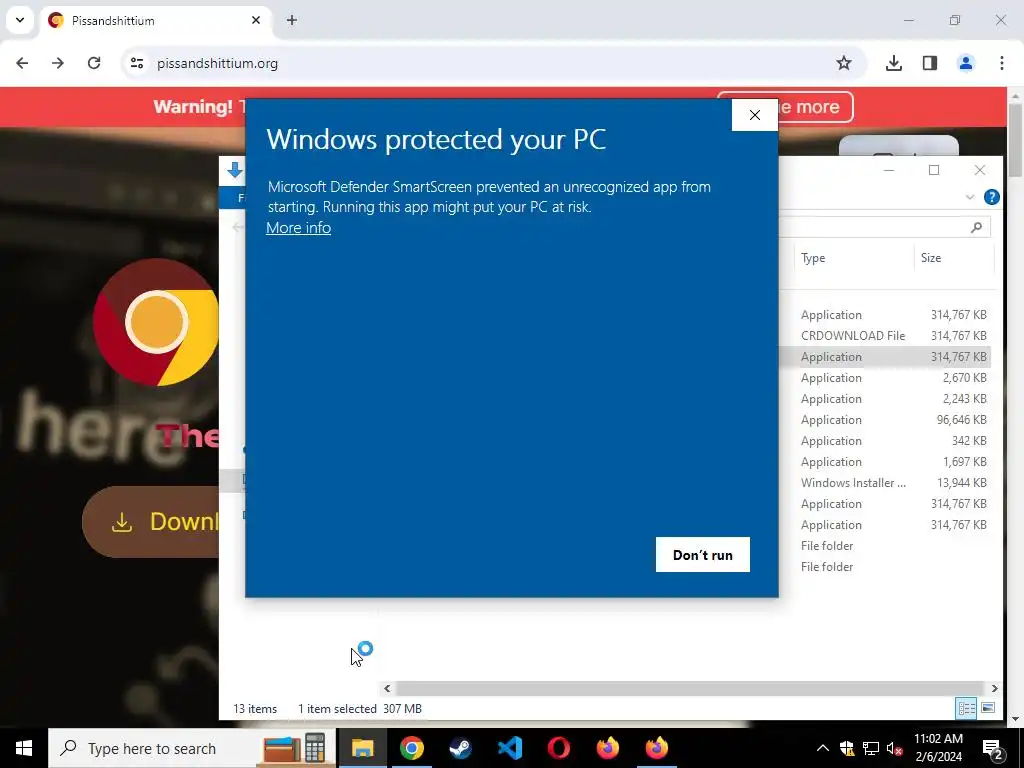Open Chrome from the taskbar

coord(411,748)
